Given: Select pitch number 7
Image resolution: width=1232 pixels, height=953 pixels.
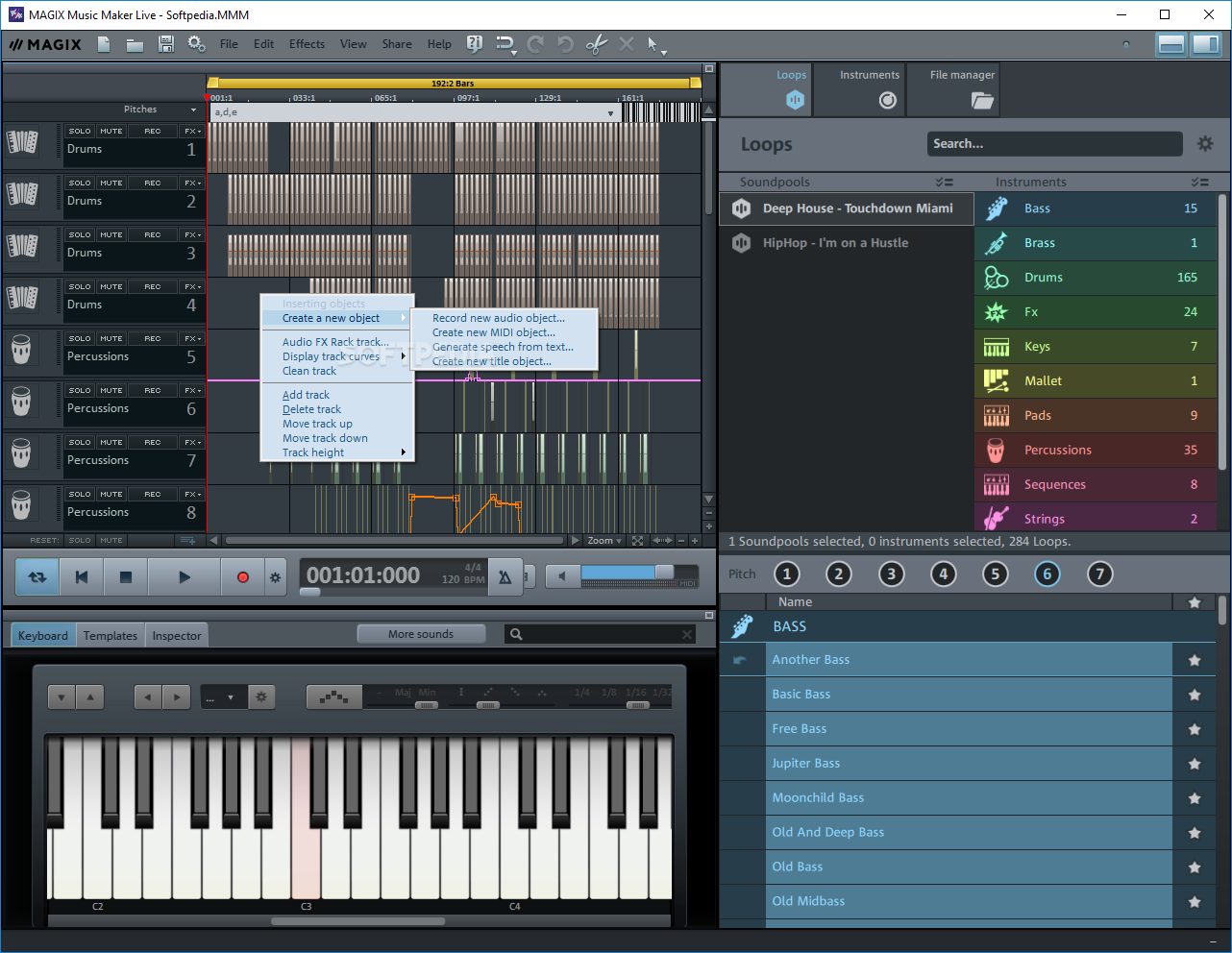Looking at the screenshot, I should 1099,574.
